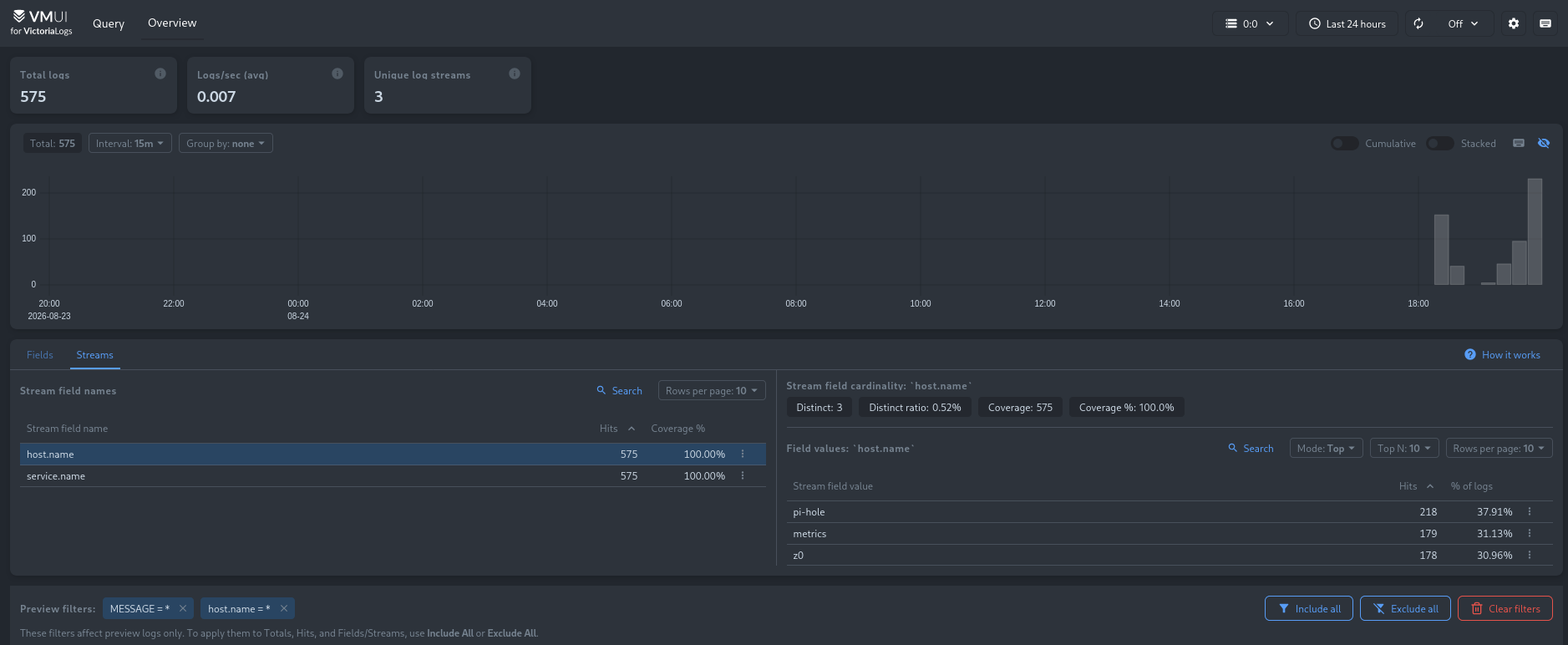1568x645 pixels.
Task: Sort field values by Hits arrow
Action: (1430, 486)
